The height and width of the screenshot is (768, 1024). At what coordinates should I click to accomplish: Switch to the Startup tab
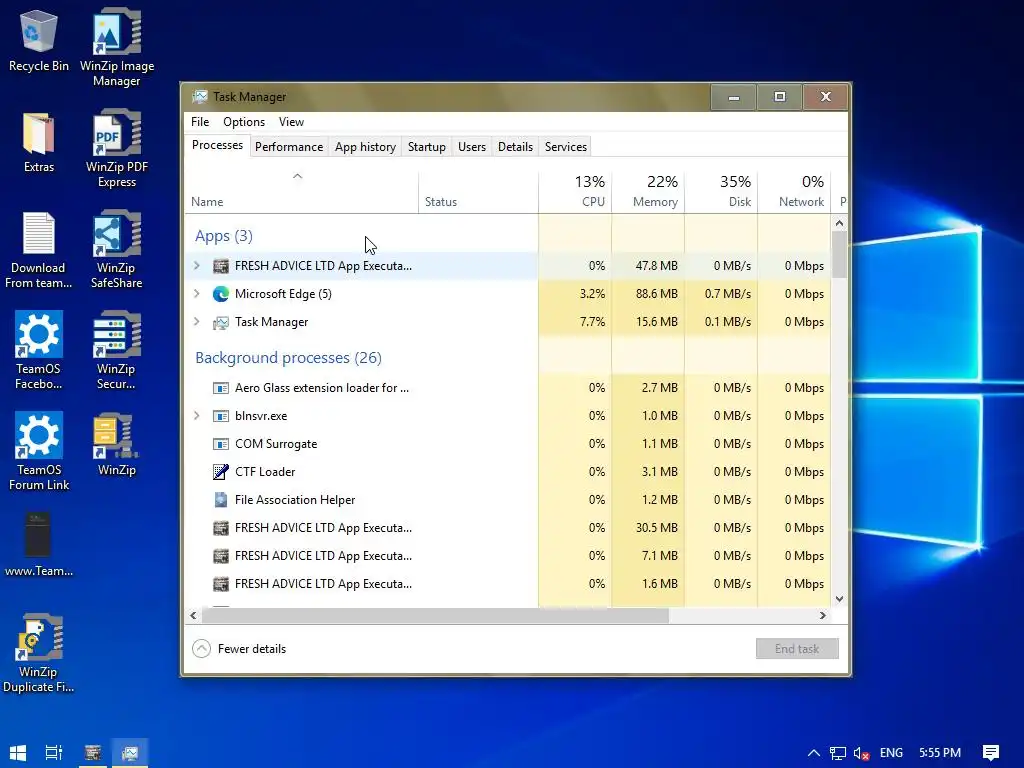click(426, 147)
